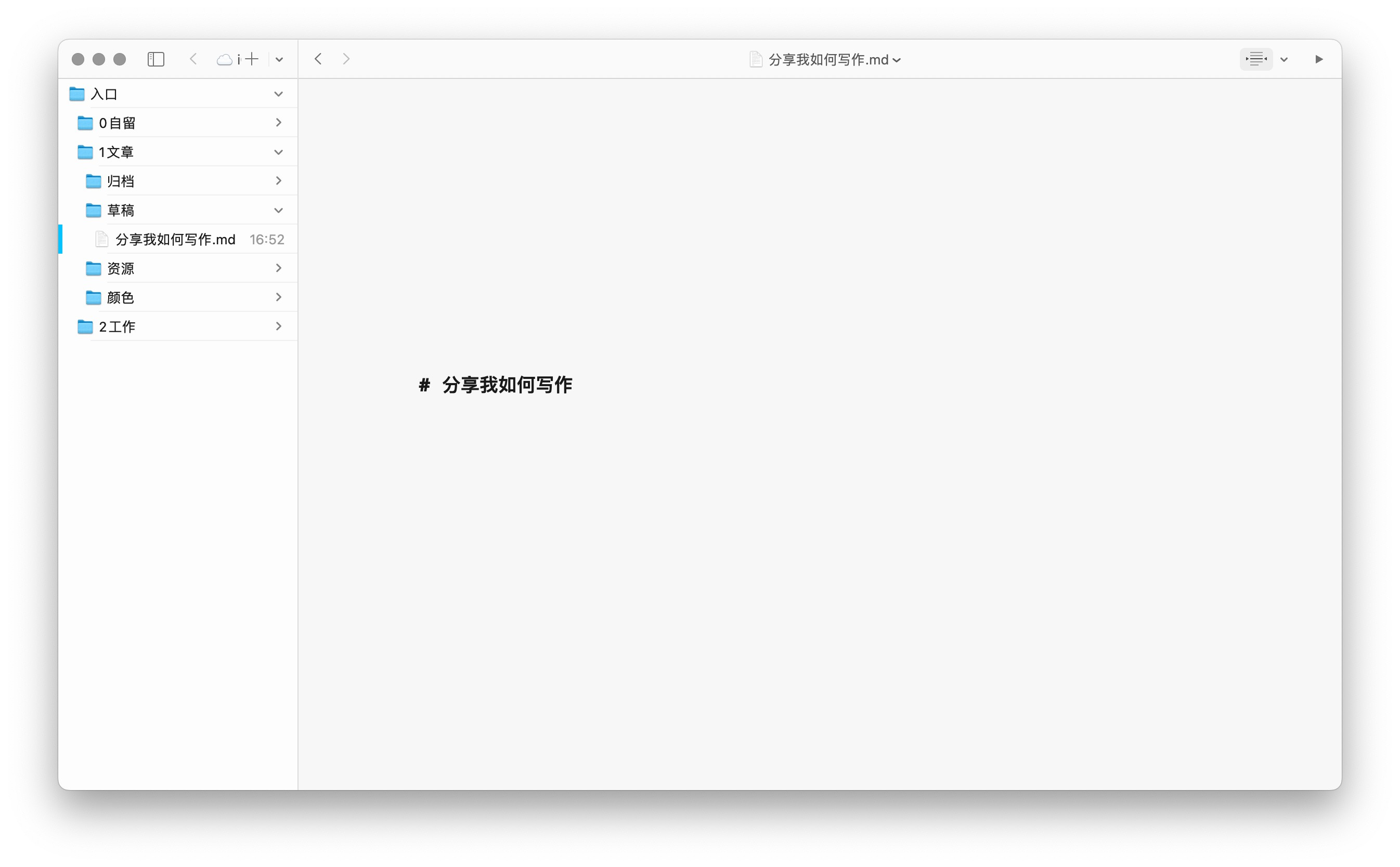The width and height of the screenshot is (1400, 867).
Task: Click the file icon beside 分享我如何写作.md
Action: [101, 239]
